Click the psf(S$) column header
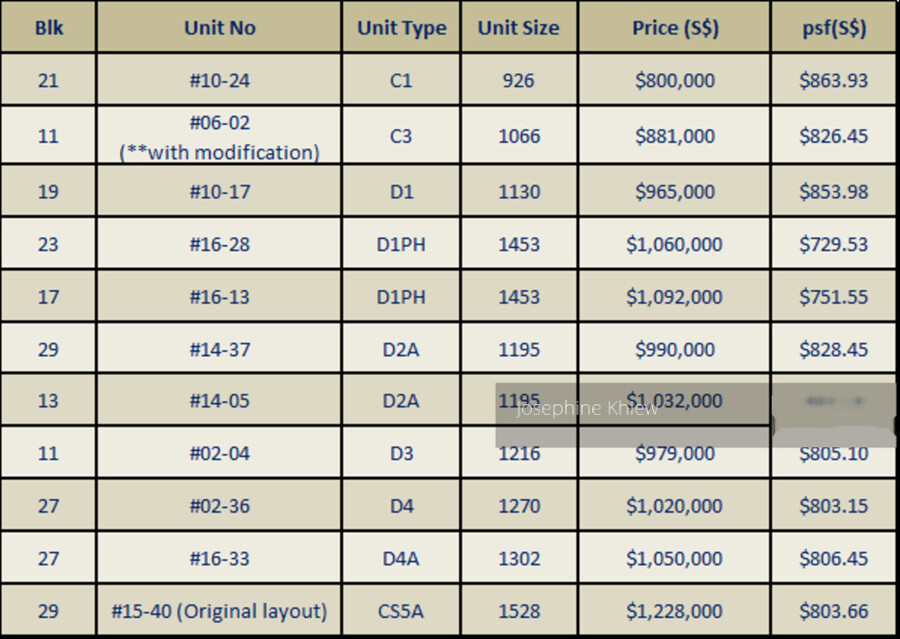900x639 pixels. coord(833,28)
